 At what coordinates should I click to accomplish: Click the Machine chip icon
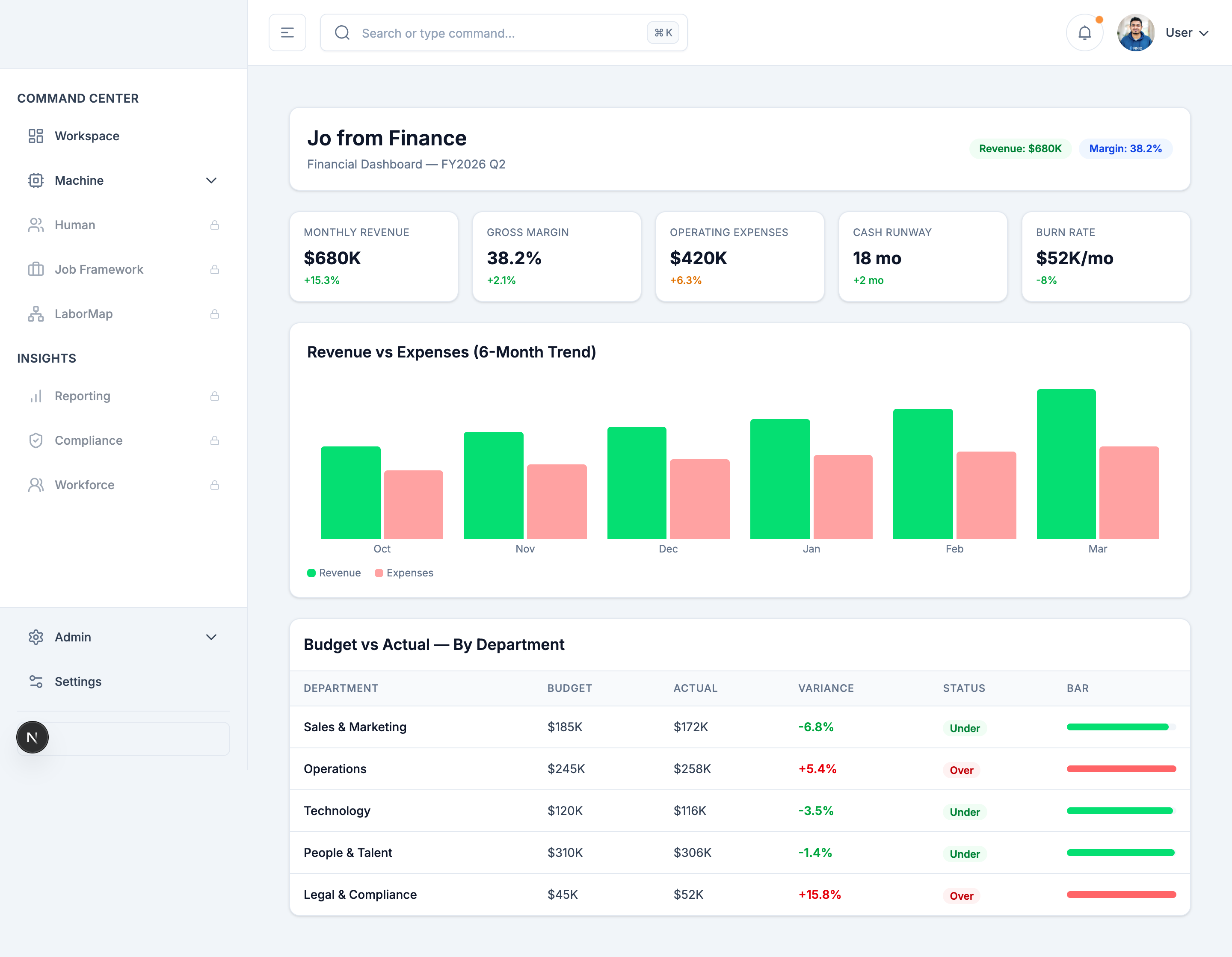[x=36, y=180]
